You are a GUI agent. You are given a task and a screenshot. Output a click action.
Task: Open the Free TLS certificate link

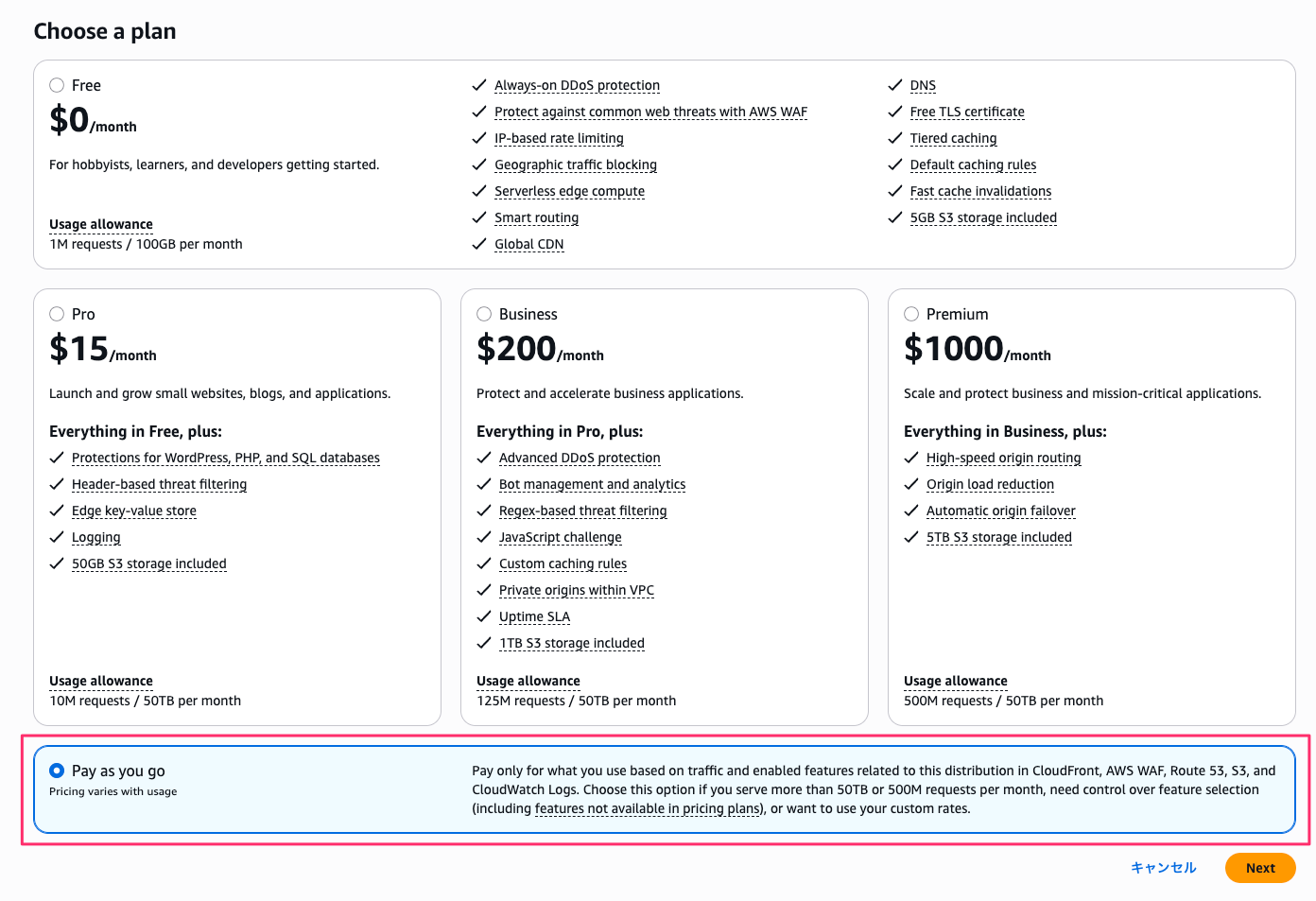[x=966, y=112]
